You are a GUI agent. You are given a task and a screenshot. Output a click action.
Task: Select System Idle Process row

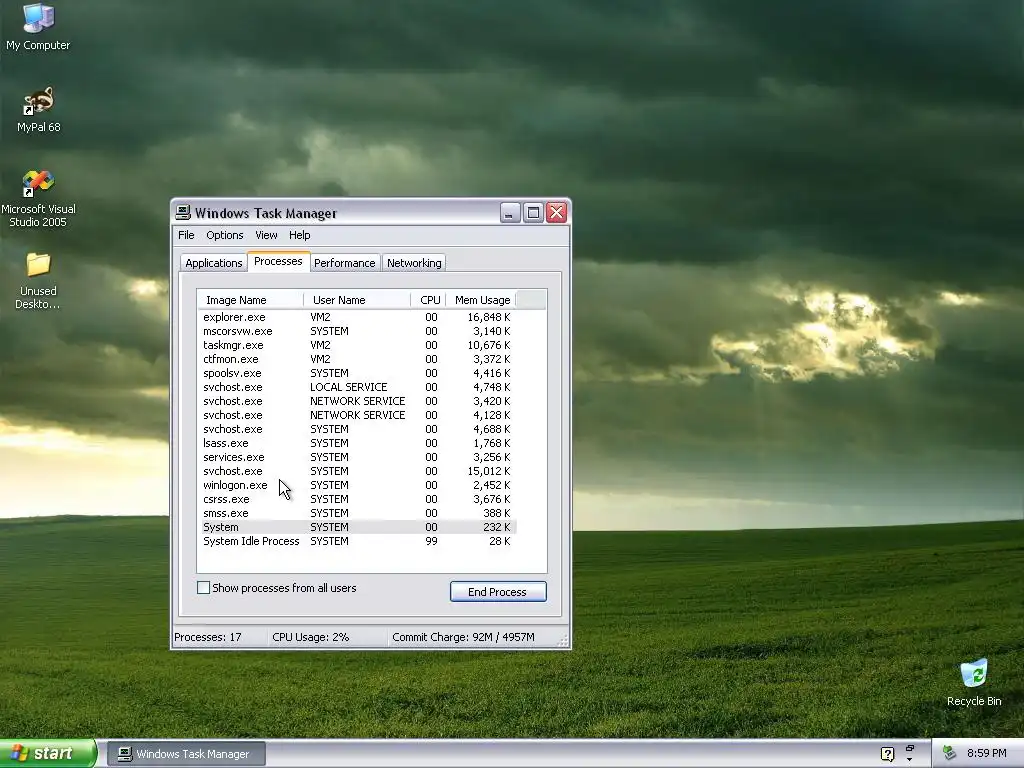[x=357, y=541]
